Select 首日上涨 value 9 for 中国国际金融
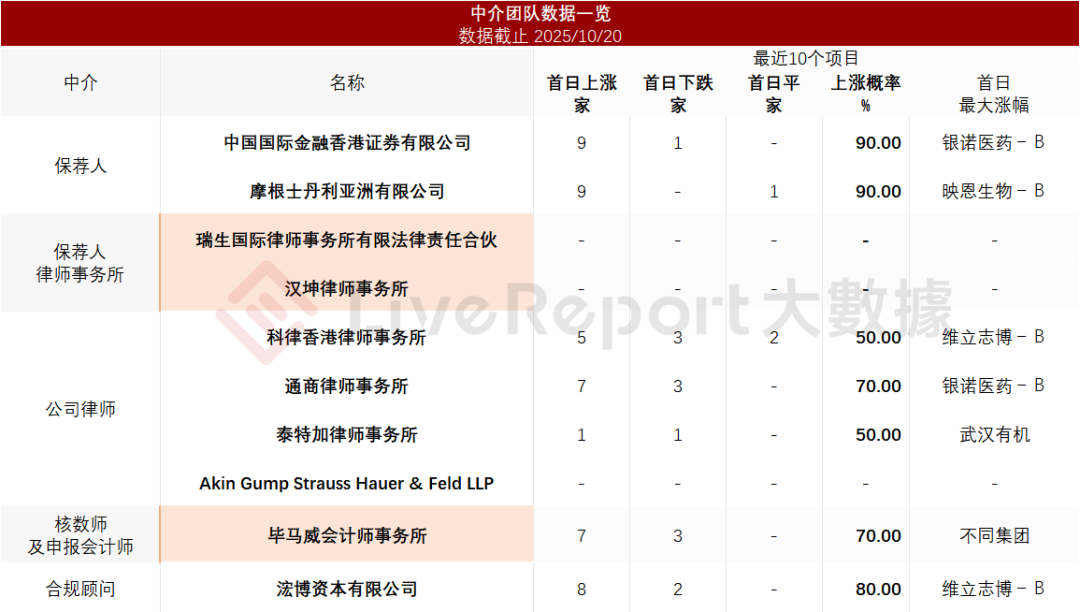 (581, 143)
